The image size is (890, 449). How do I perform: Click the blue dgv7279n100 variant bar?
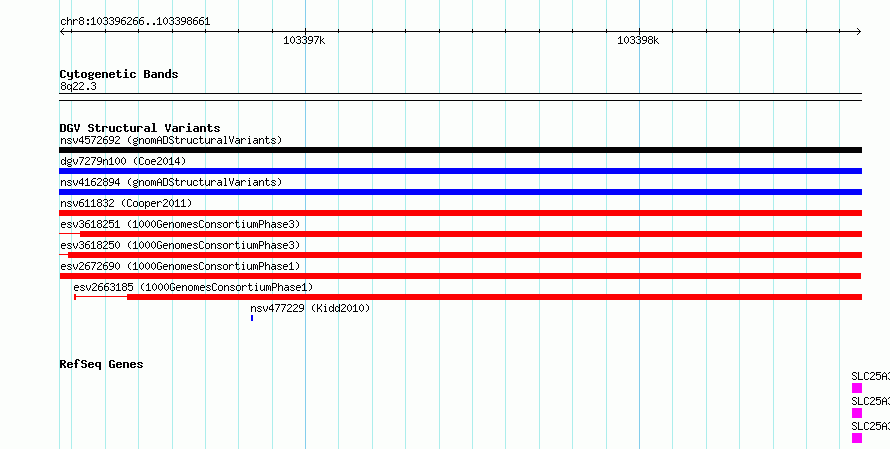click(x=460, y=171)
